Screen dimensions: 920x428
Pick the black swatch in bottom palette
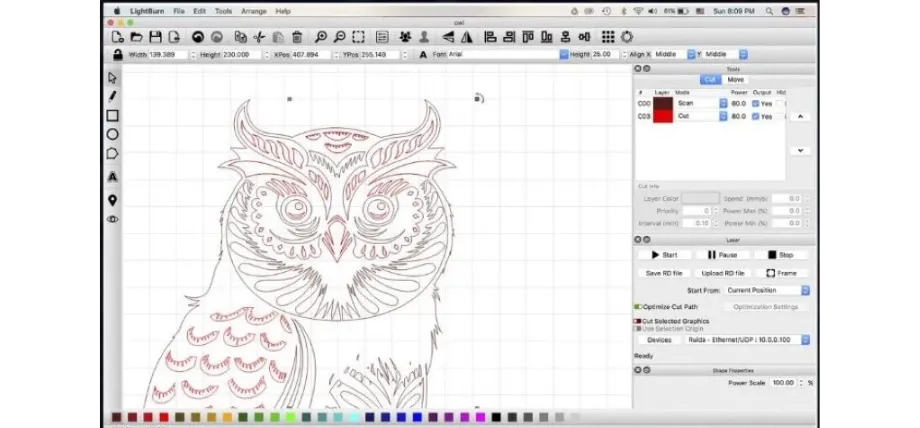tap(496, 417)
